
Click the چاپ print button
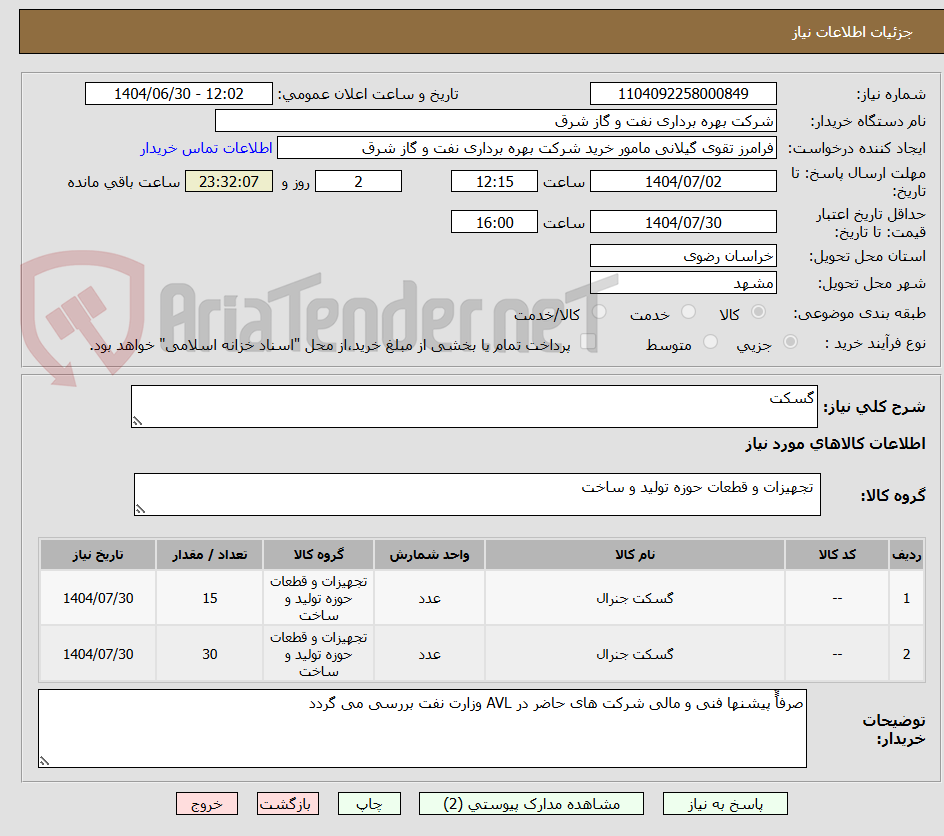tap(369, 804)
